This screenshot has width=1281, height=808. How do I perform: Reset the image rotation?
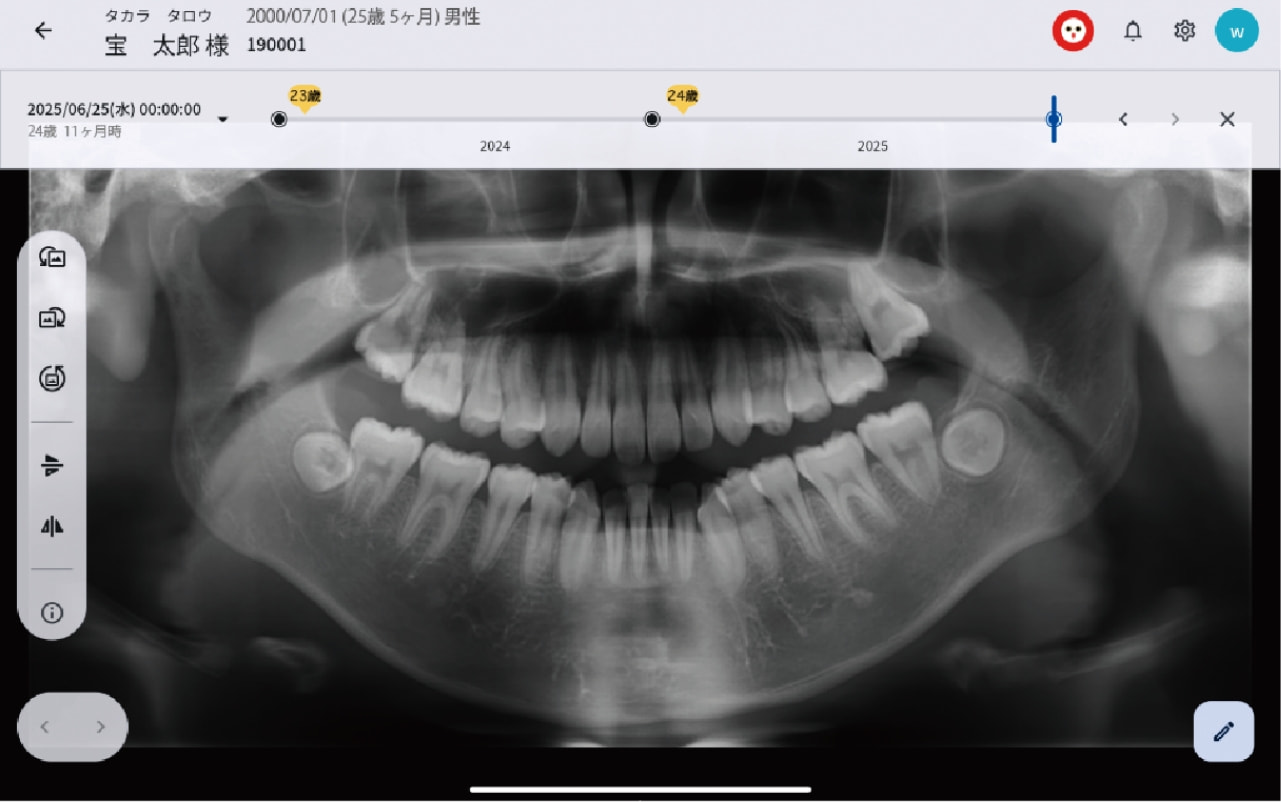tap(52, 378)
